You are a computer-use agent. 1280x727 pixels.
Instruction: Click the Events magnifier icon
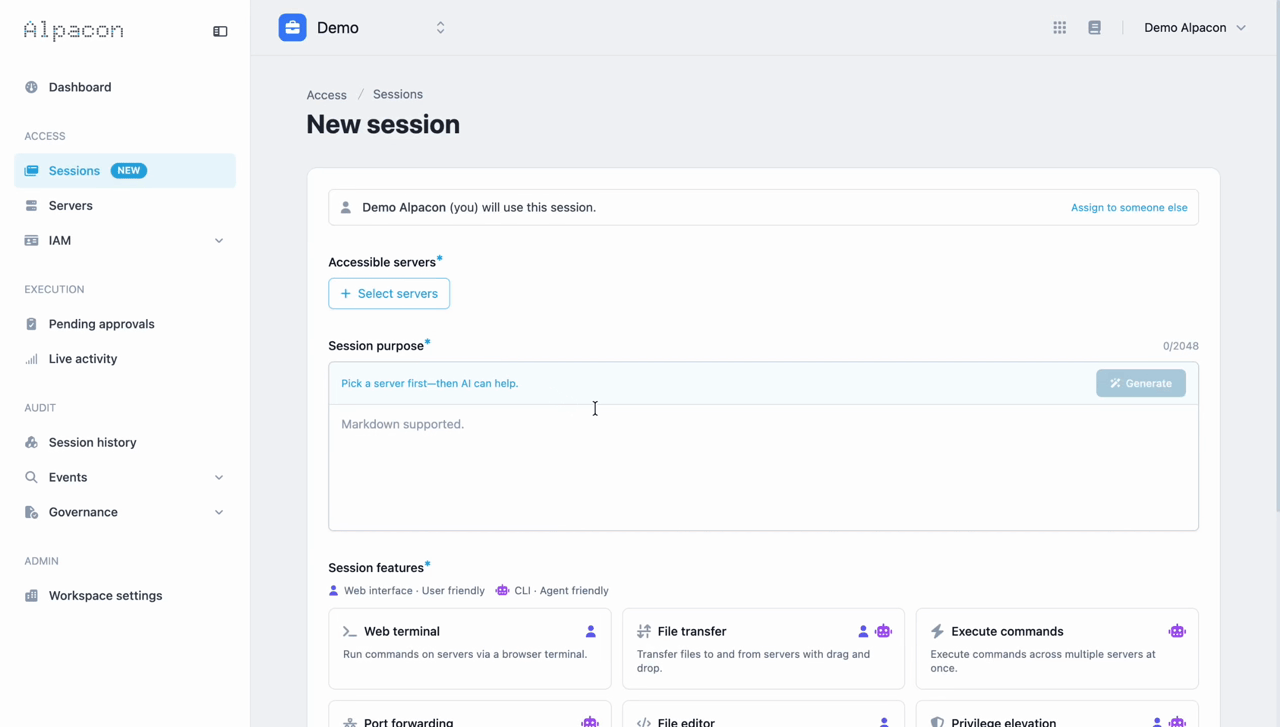tap(31, 477)
